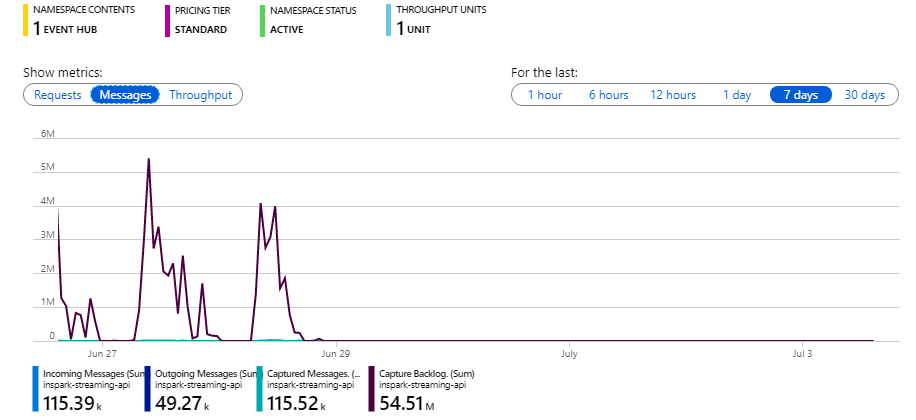
Task: Switch metrics view to Throughput
Action: click(x=200, y=95)
